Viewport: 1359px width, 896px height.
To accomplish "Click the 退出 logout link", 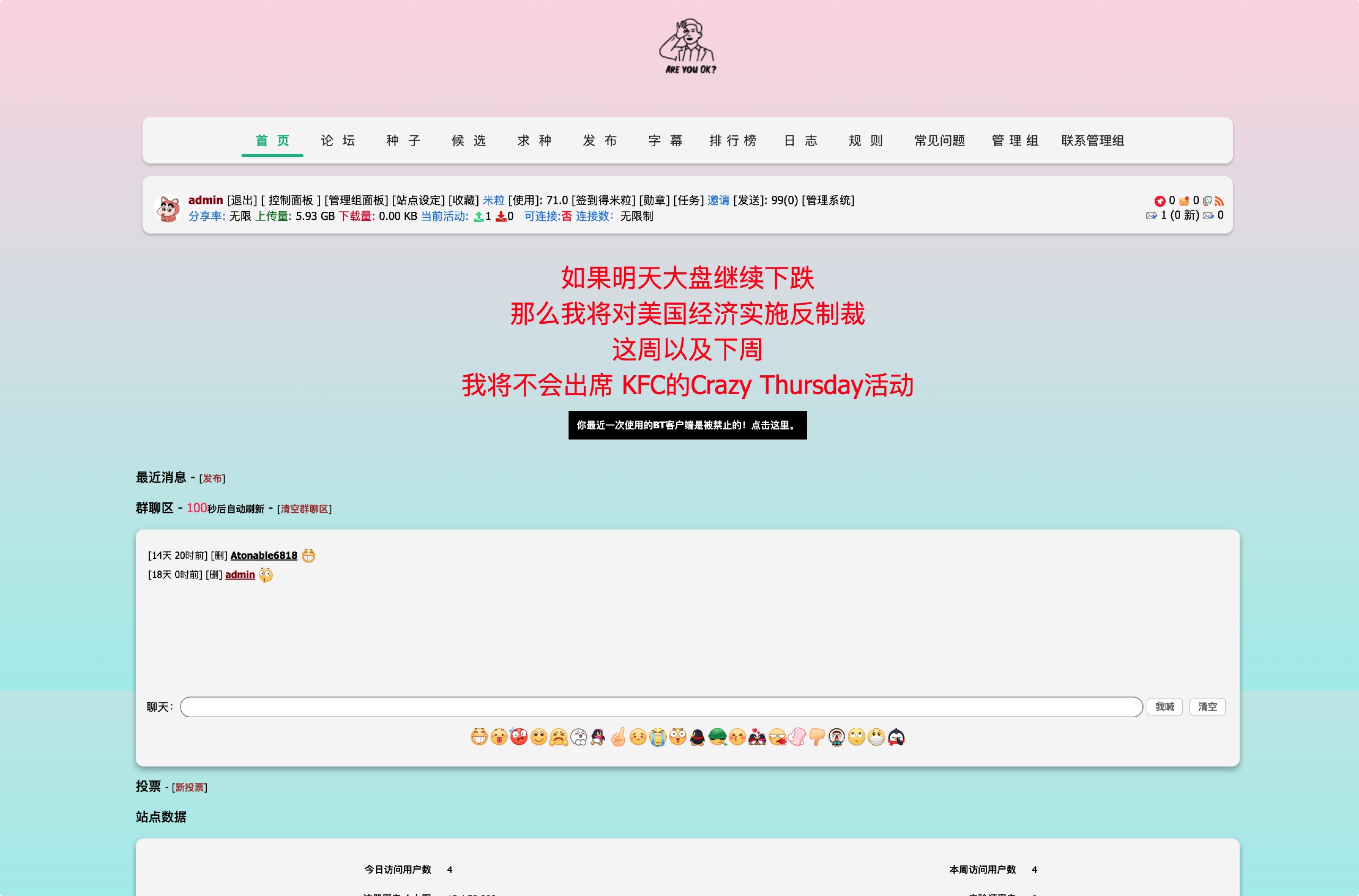I will [242, 200].
